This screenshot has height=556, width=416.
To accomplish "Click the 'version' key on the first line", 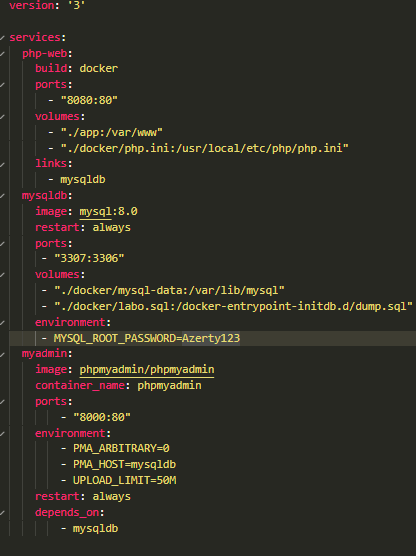I will point(32,5).
